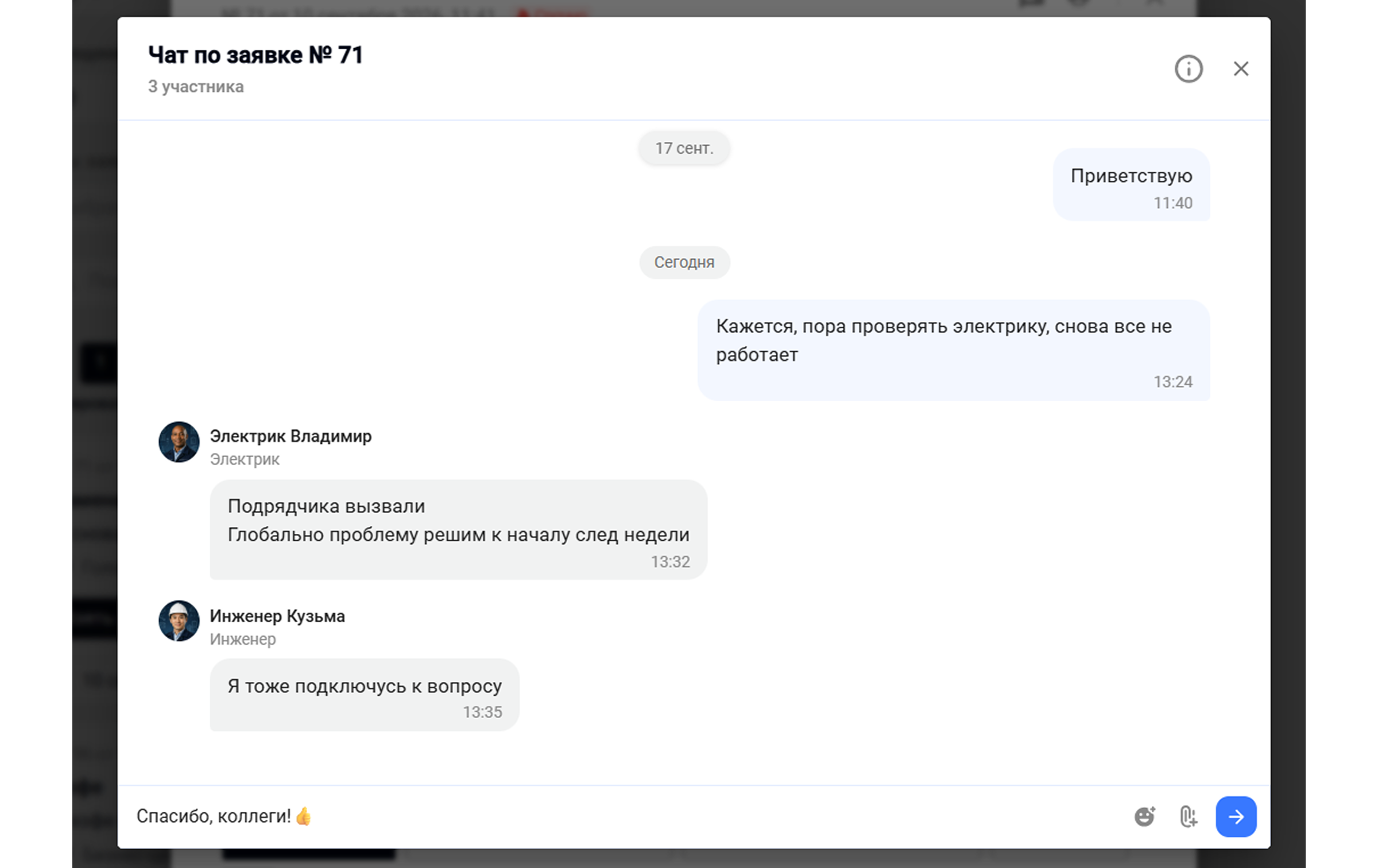This screenshot has width=1378, height=868.
Task: Open the emoji picker smiley icon
Action: [1144, 816]
